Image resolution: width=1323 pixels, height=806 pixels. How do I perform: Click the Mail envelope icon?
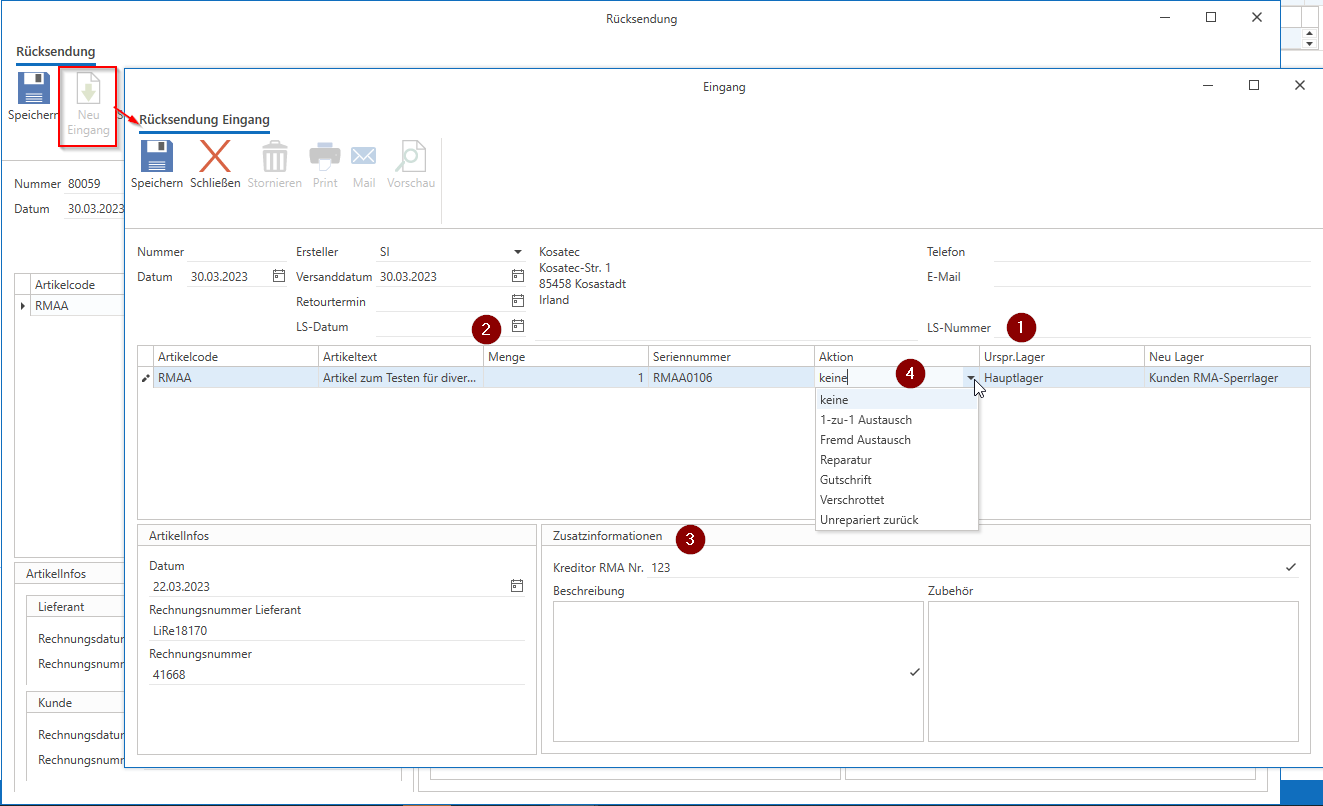(x=363, y=158)
